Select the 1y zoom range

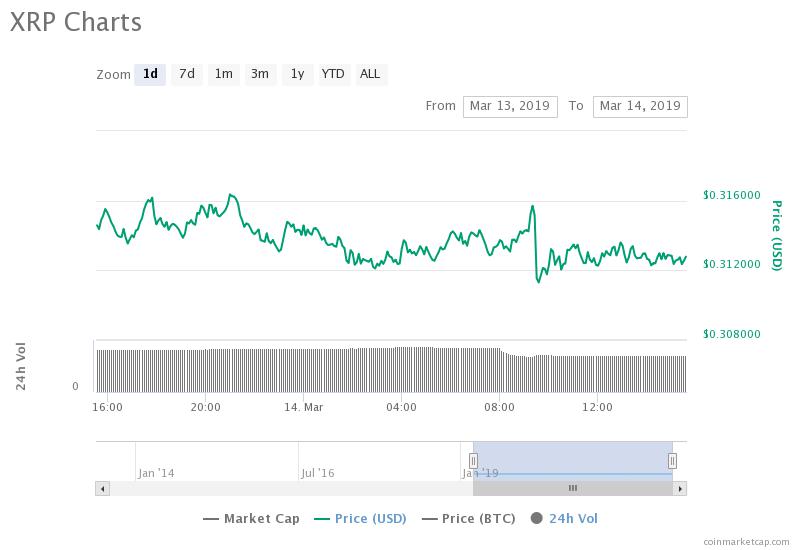(297, 74)
